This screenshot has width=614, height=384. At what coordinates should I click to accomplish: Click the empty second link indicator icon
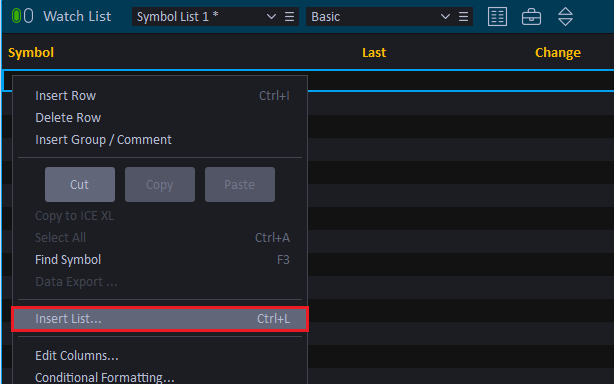coord(29,16)
